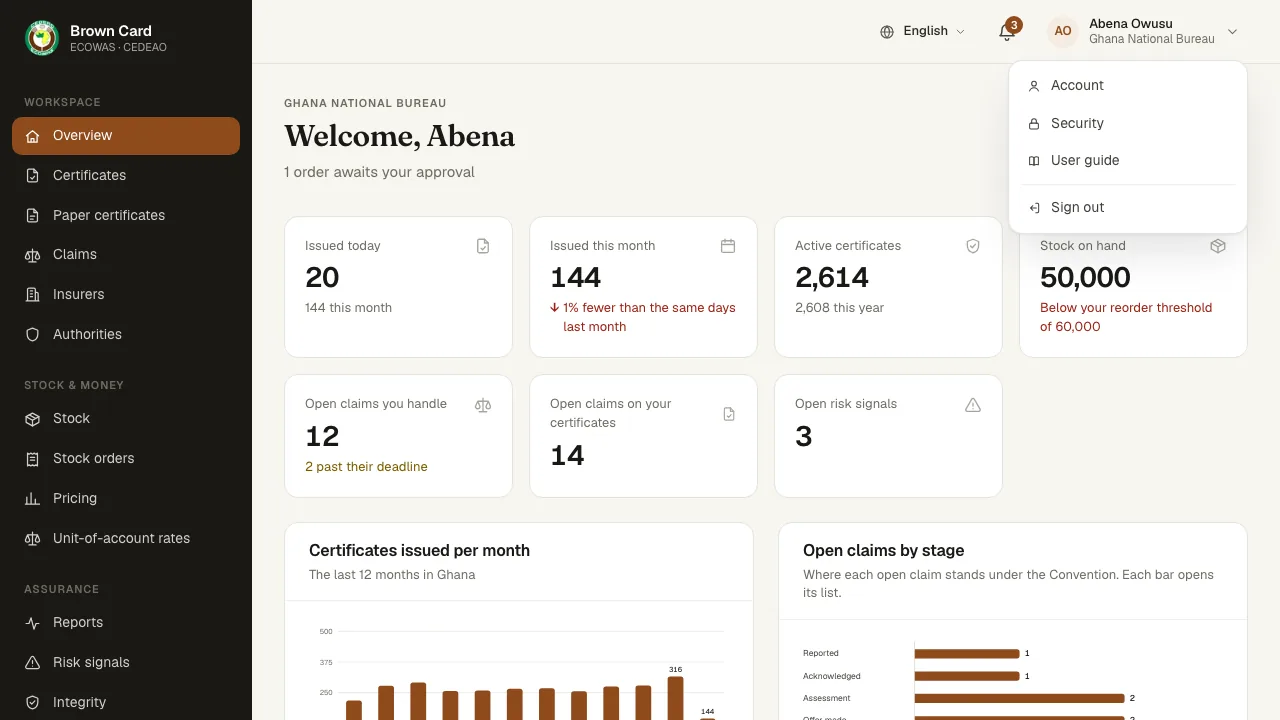Click the Insurers building icon
The height and width of the screenshot is (720, 1280).
[33, 295]
